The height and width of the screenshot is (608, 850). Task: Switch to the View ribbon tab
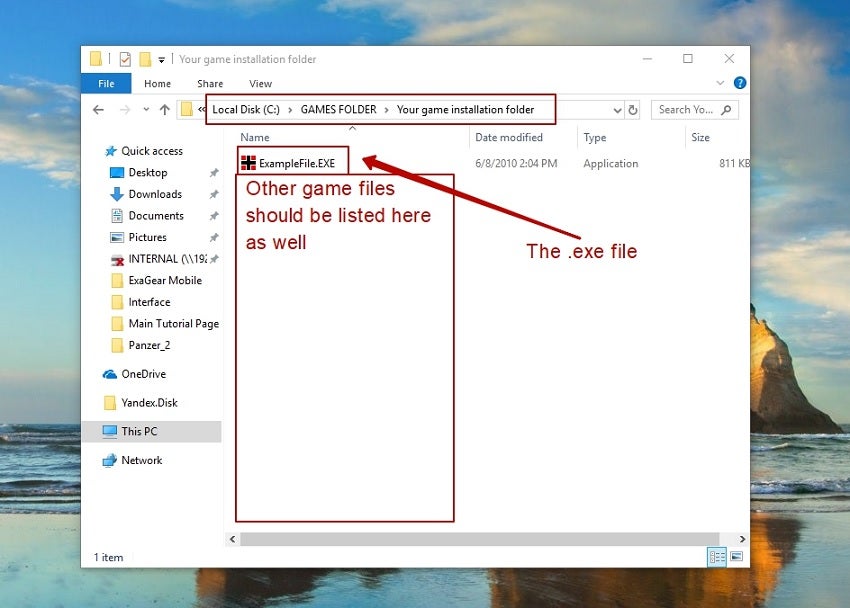[x=260, y=83]
